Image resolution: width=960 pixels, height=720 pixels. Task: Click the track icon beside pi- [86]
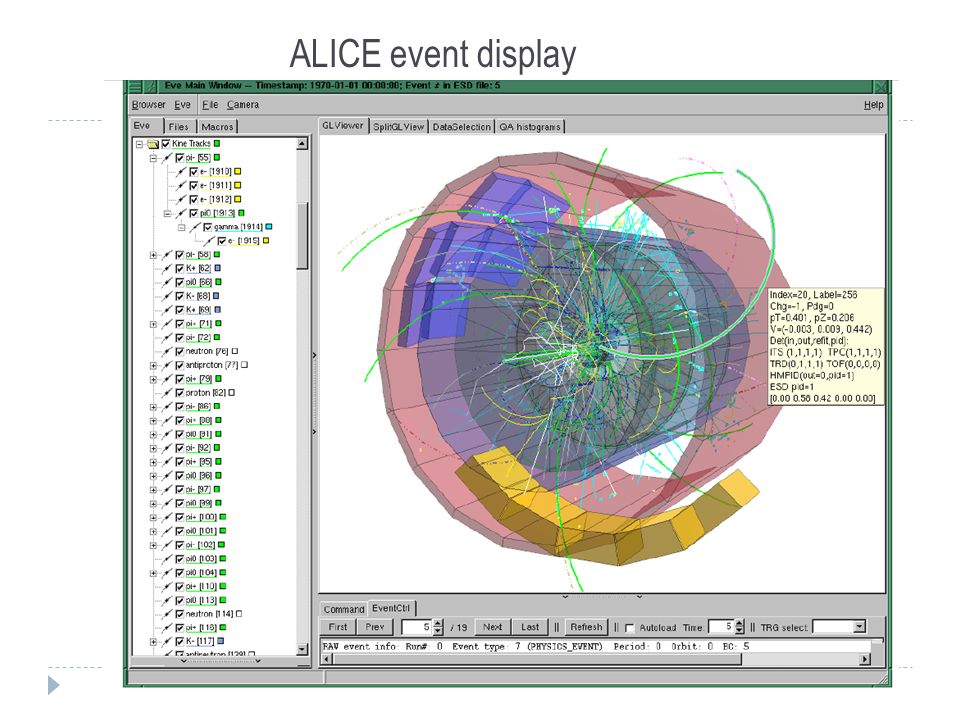pos(167,407)
